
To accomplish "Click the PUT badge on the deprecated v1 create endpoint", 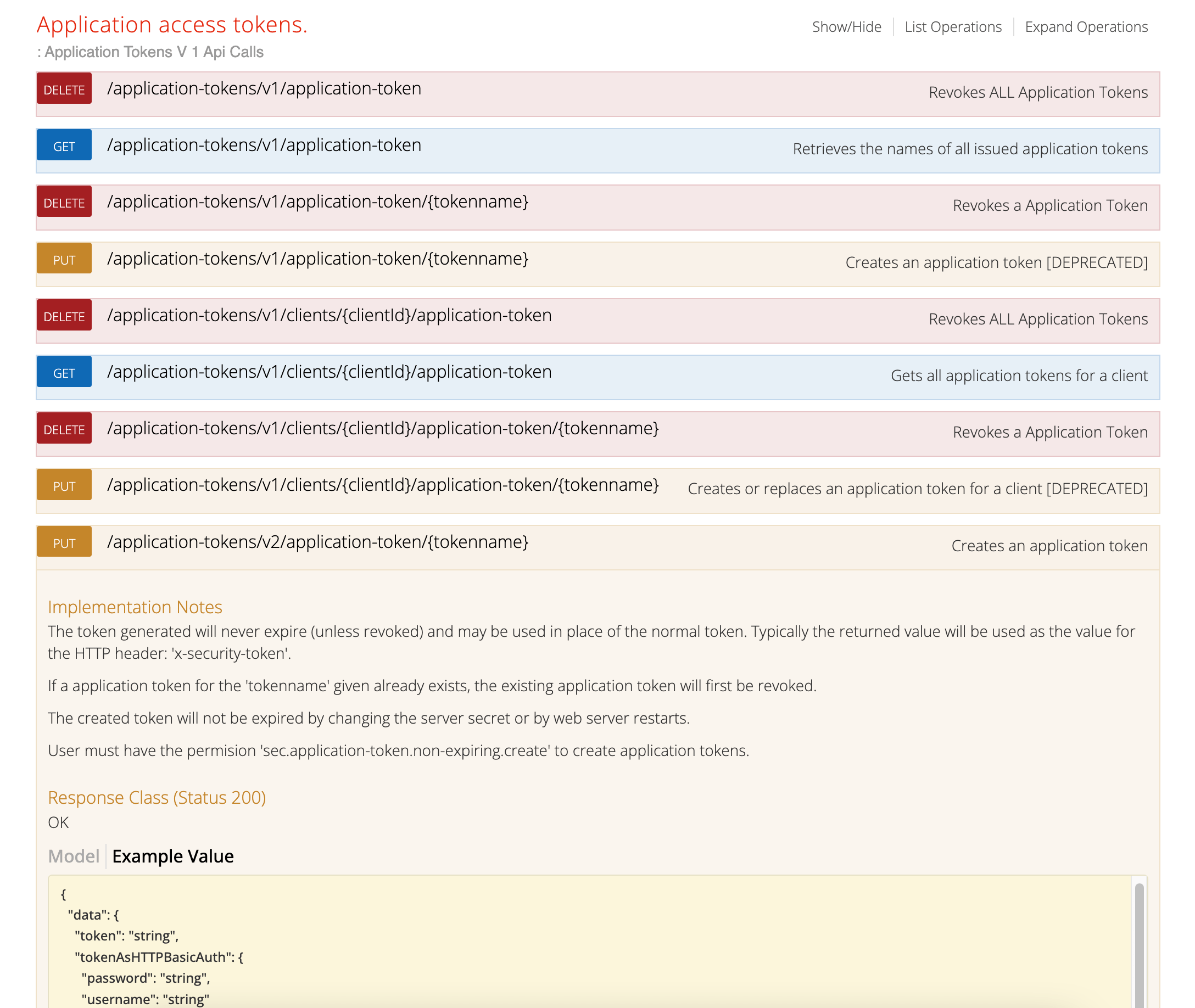I will click(x=64, y=258).
